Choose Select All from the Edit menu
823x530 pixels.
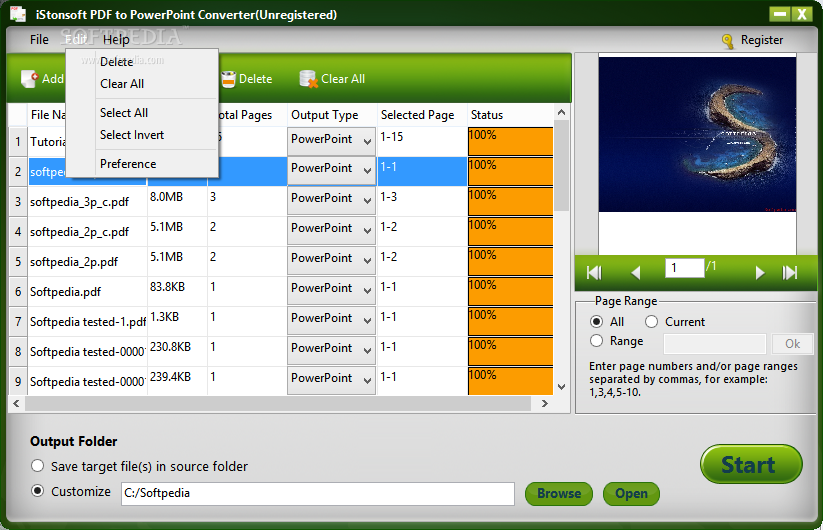124,113
